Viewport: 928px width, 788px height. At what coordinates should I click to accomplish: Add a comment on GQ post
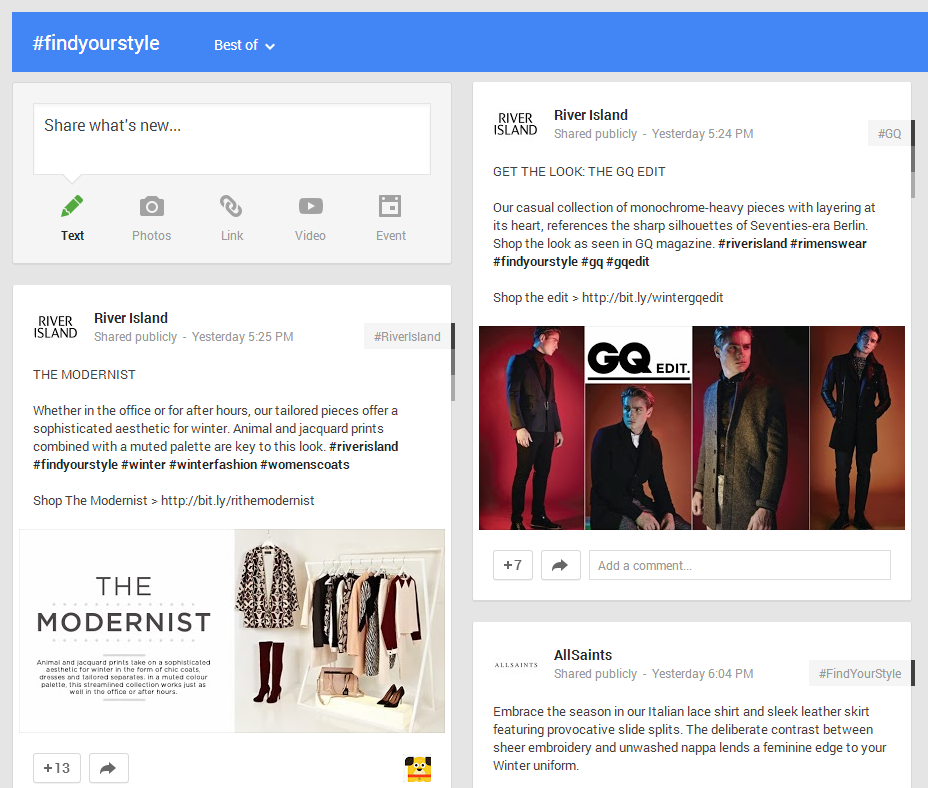point(740,565)
